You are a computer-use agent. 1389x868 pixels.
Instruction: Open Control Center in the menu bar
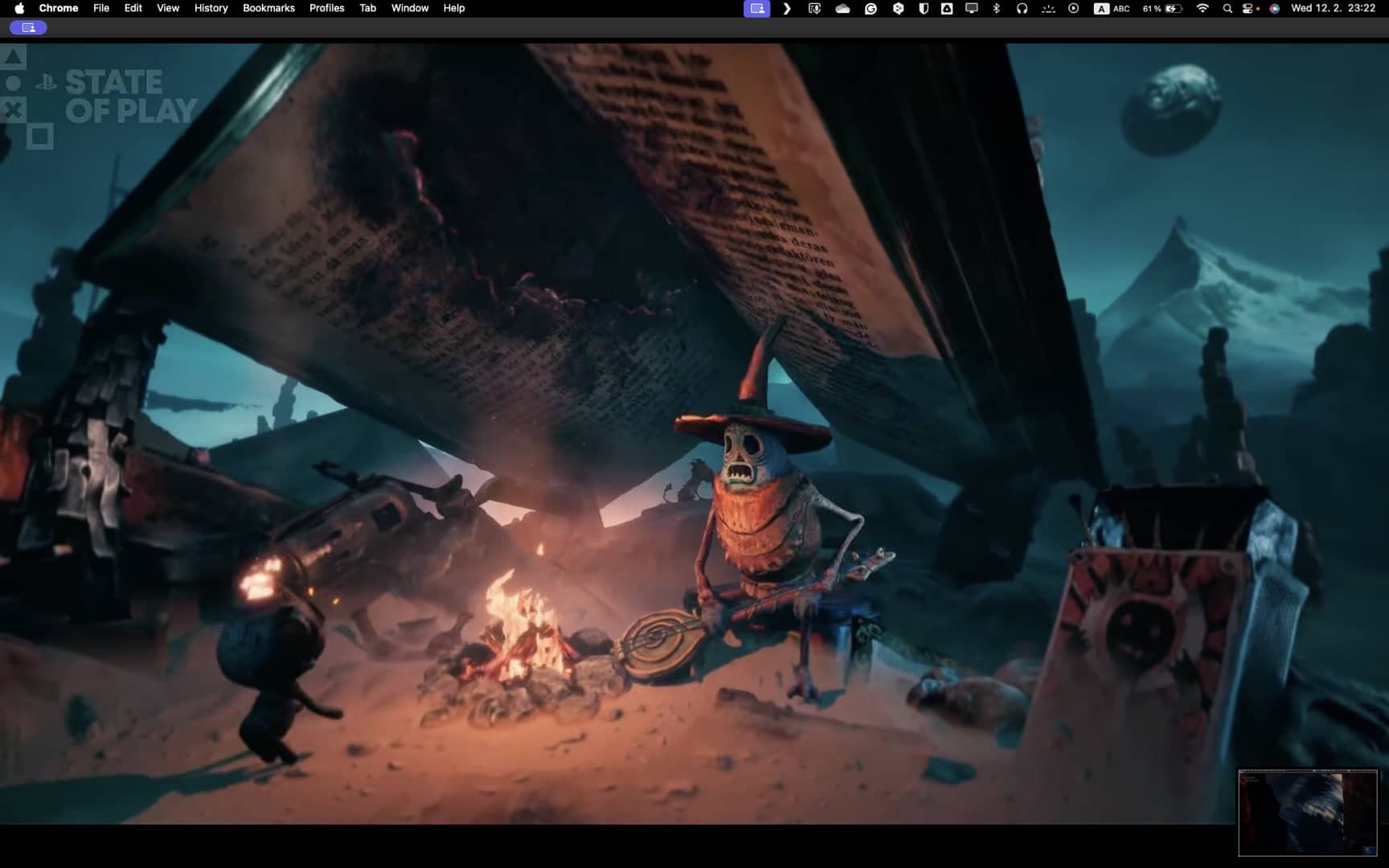pos(1248,8)
